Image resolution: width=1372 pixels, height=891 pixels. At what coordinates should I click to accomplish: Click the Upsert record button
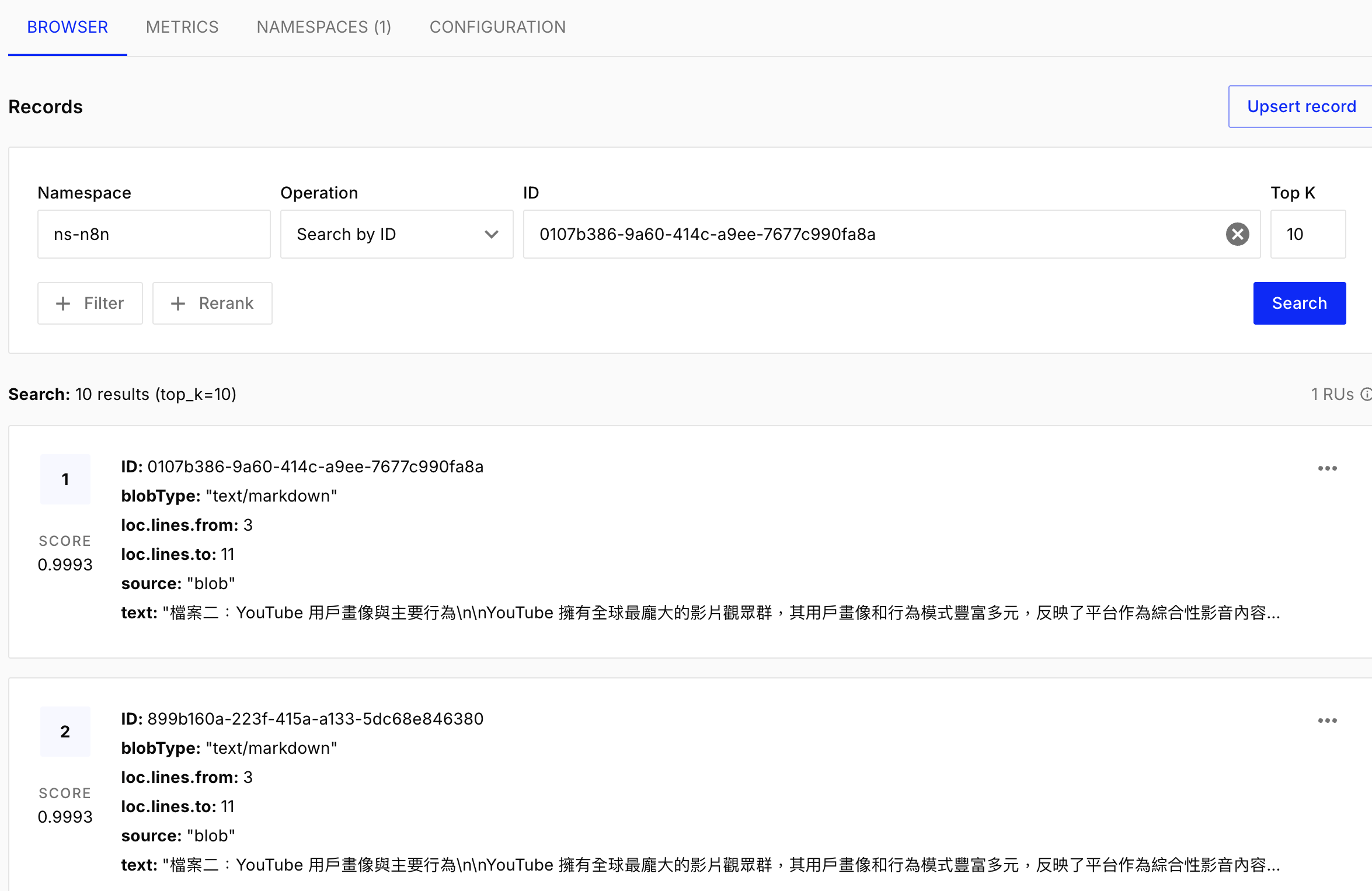[1301, 106]
